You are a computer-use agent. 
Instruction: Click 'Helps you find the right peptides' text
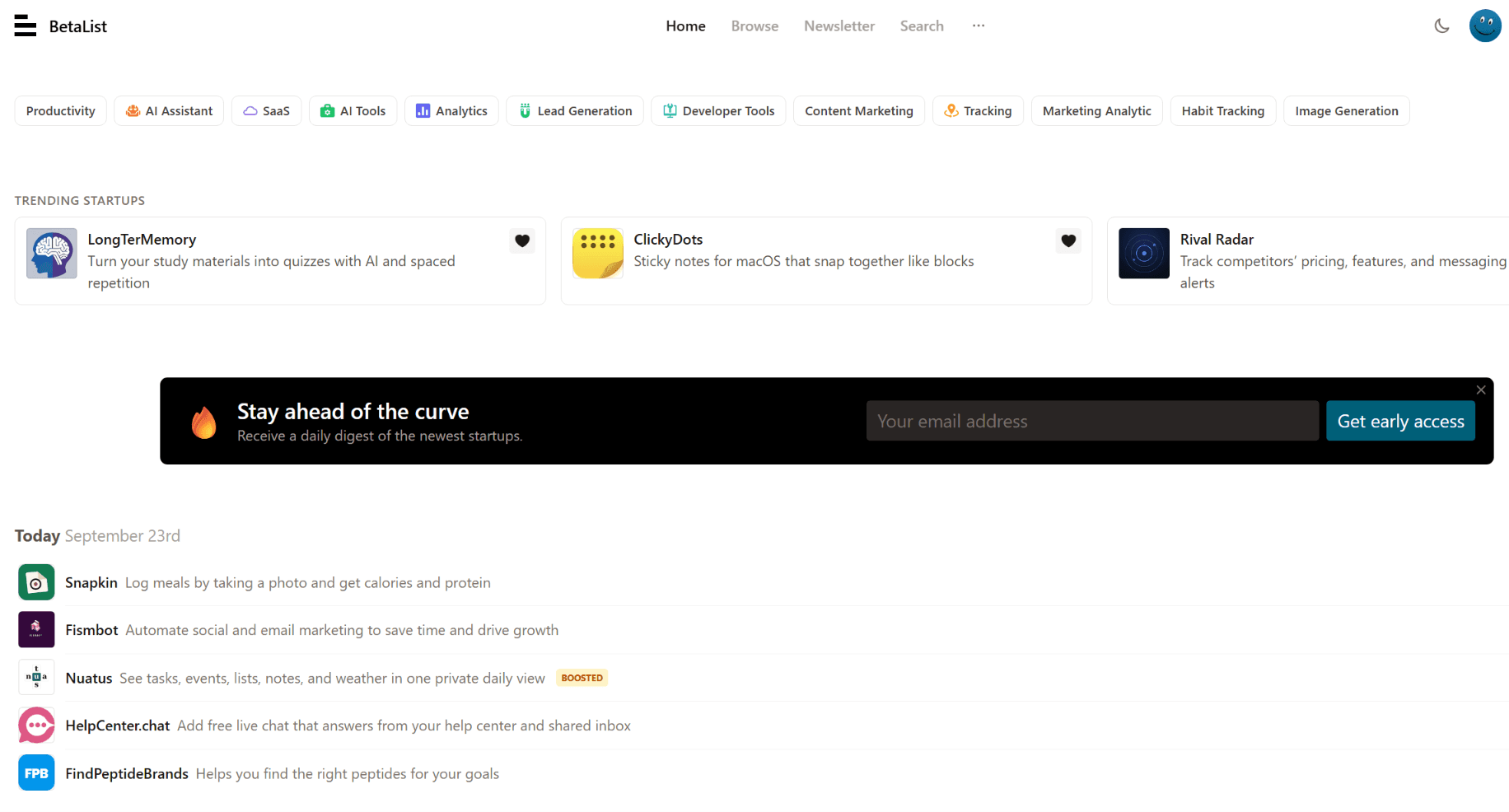(x=348, y=773)
